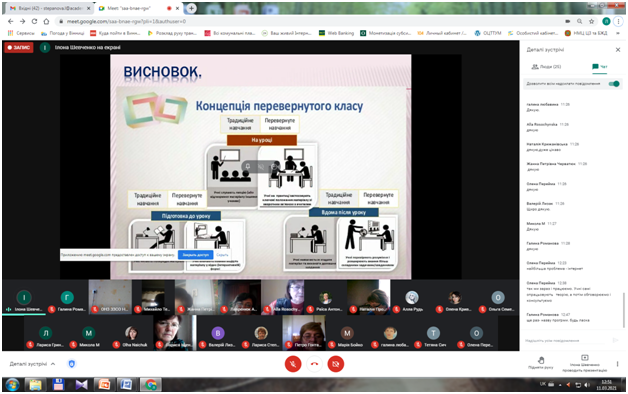Close the Gmail inbox tab
Viewport: 628px width, 394px height.
point(89,8)
